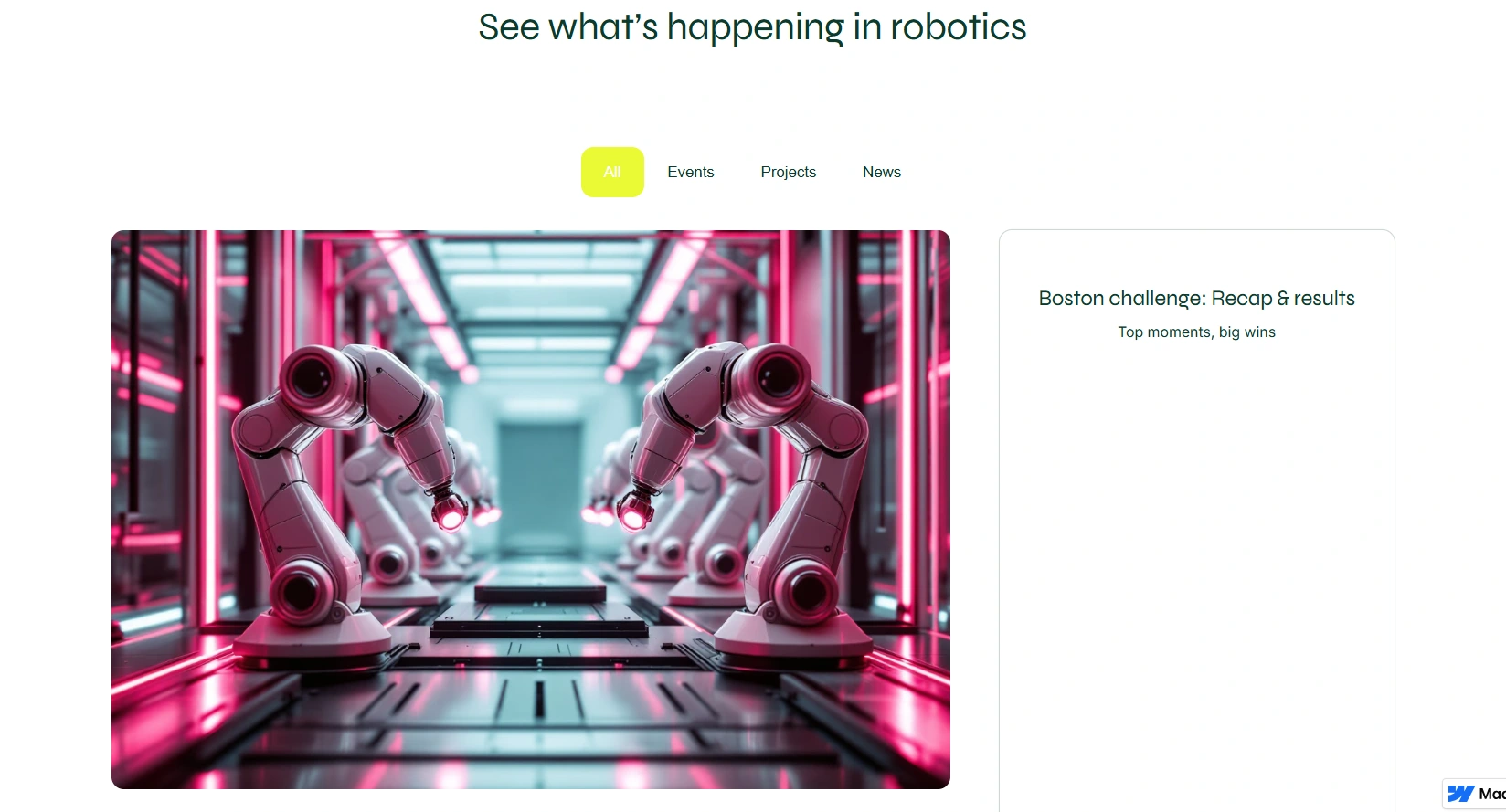Filter posts by Projects
1506x812 pixels.
(789, 172)
